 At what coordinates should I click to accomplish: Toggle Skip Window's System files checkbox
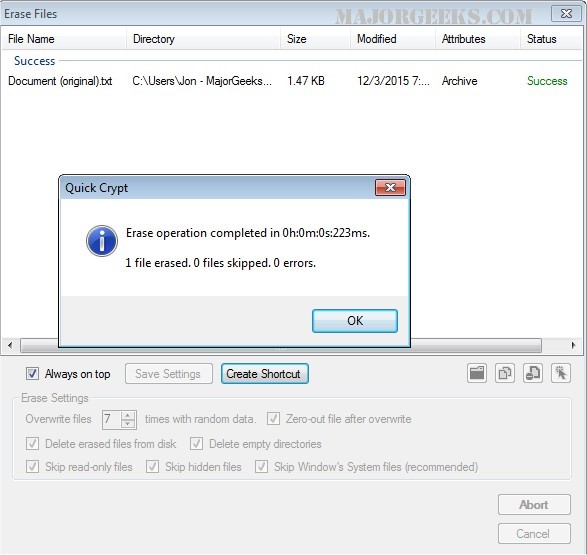pos(261,467)
